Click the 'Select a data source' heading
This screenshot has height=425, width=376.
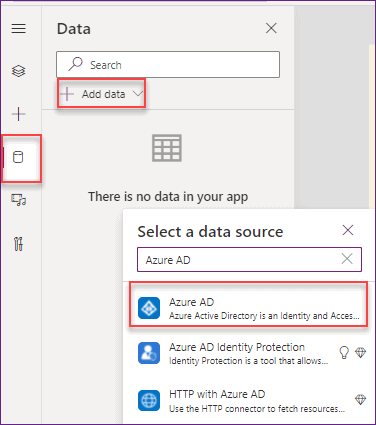click(210, 232)
